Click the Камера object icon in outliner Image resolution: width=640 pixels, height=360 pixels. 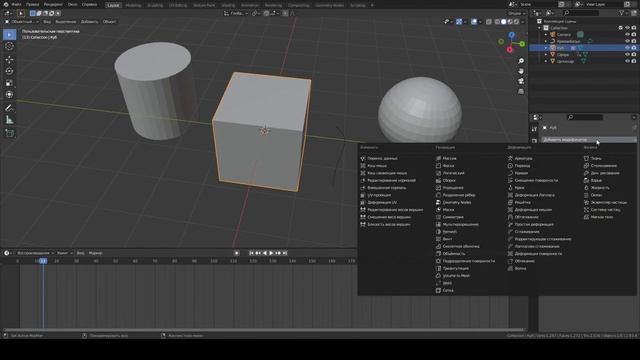553,35
